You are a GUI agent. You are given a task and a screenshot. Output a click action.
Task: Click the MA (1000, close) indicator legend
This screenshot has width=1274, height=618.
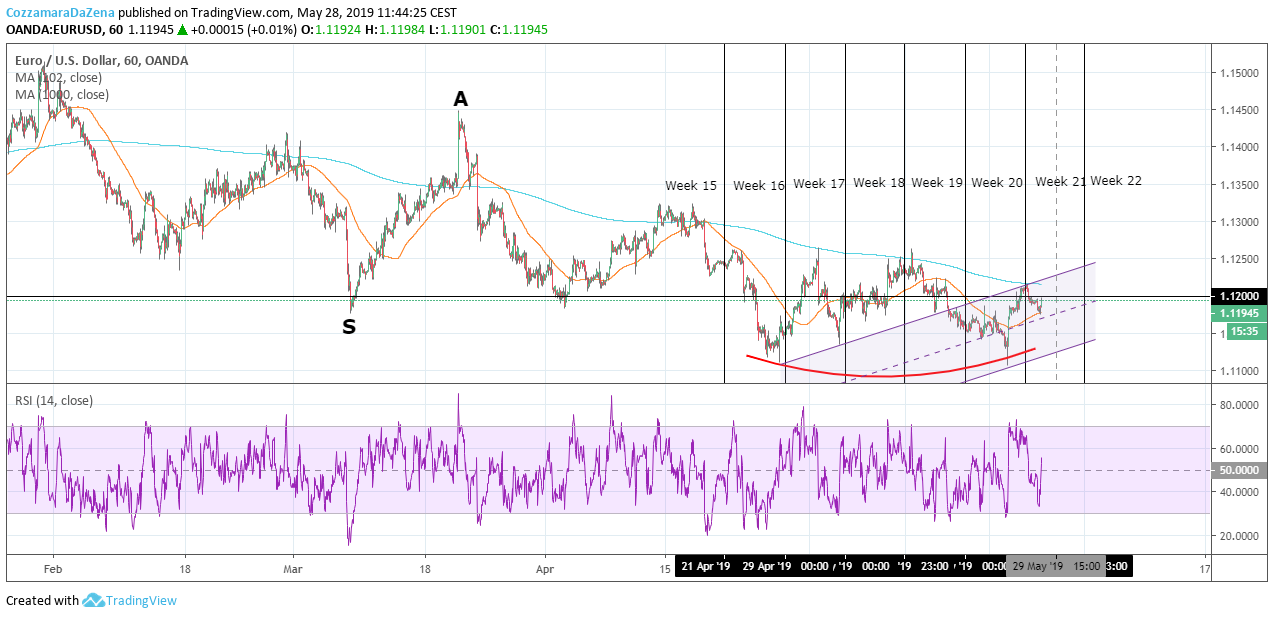[62, 95]
